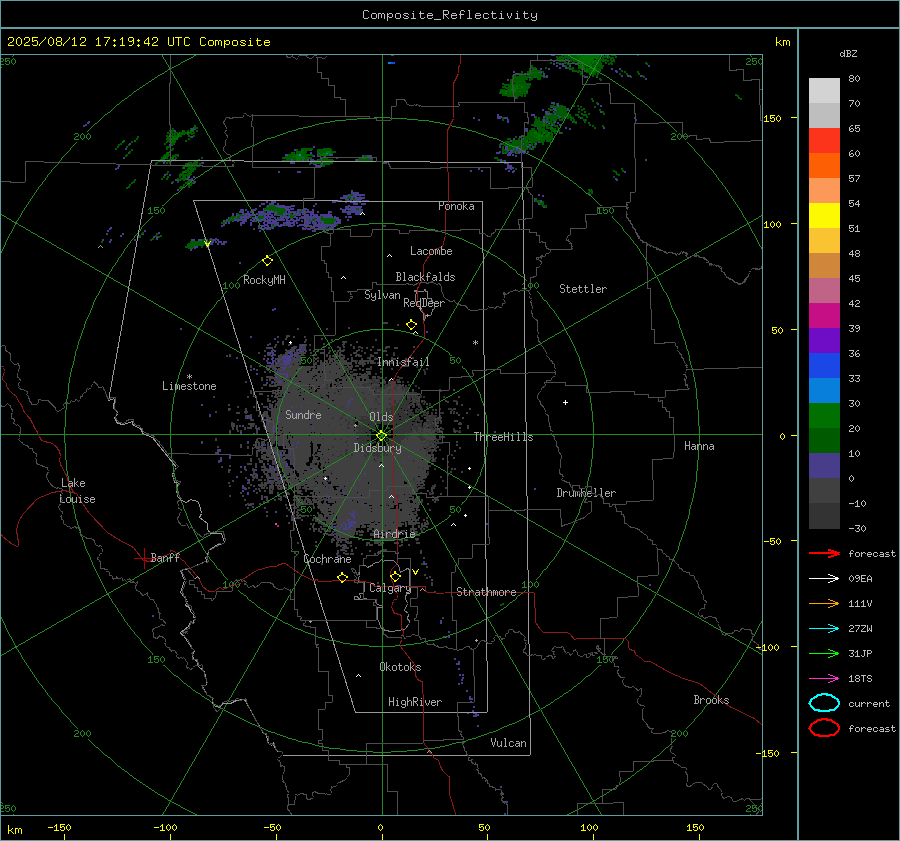Click the white asterisk marker north of ThreeHills
This screenshot has height=841, width=900.
click(475, 343)
